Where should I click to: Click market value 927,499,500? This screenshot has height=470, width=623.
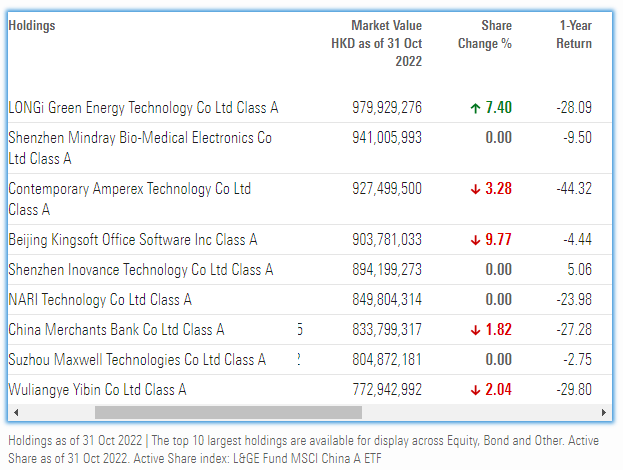tap(387, 189)
